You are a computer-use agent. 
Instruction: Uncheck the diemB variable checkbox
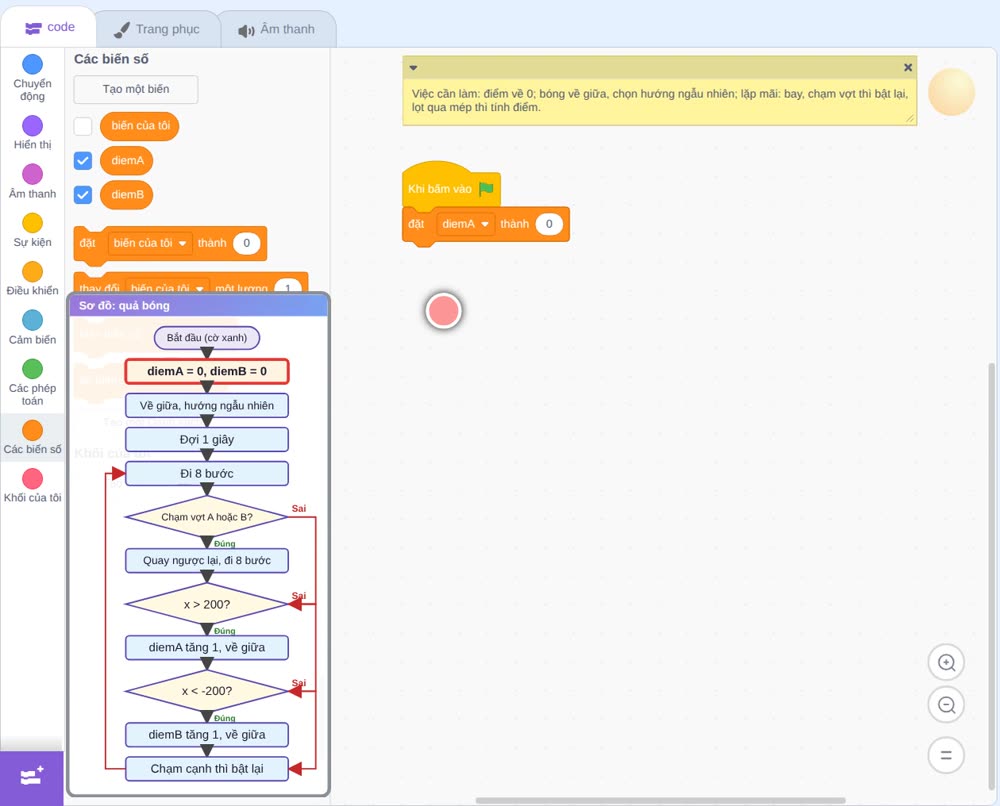(x=83, y=194)
